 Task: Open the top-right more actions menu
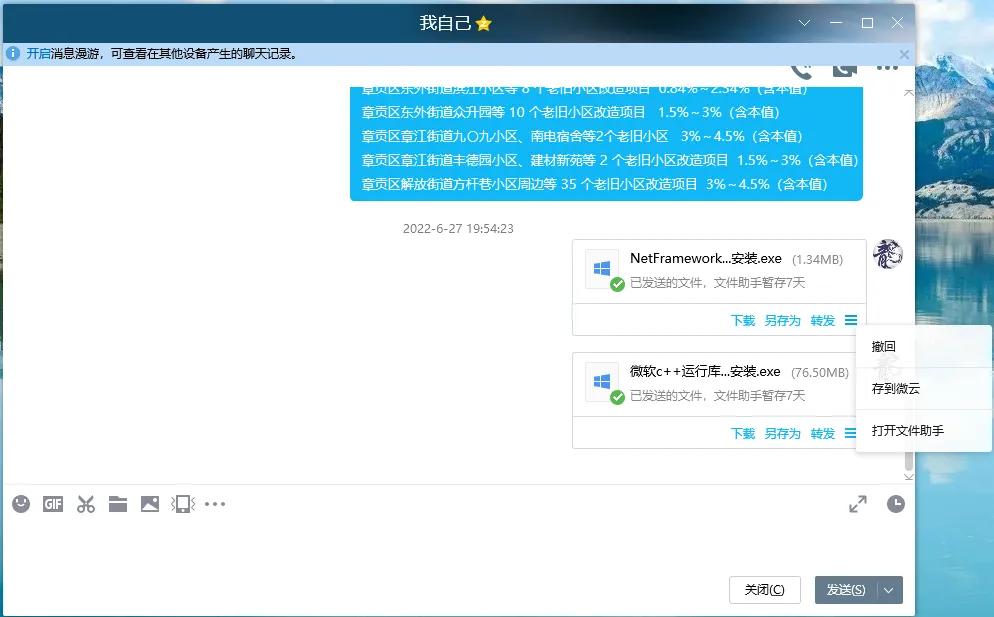[885, 68]
